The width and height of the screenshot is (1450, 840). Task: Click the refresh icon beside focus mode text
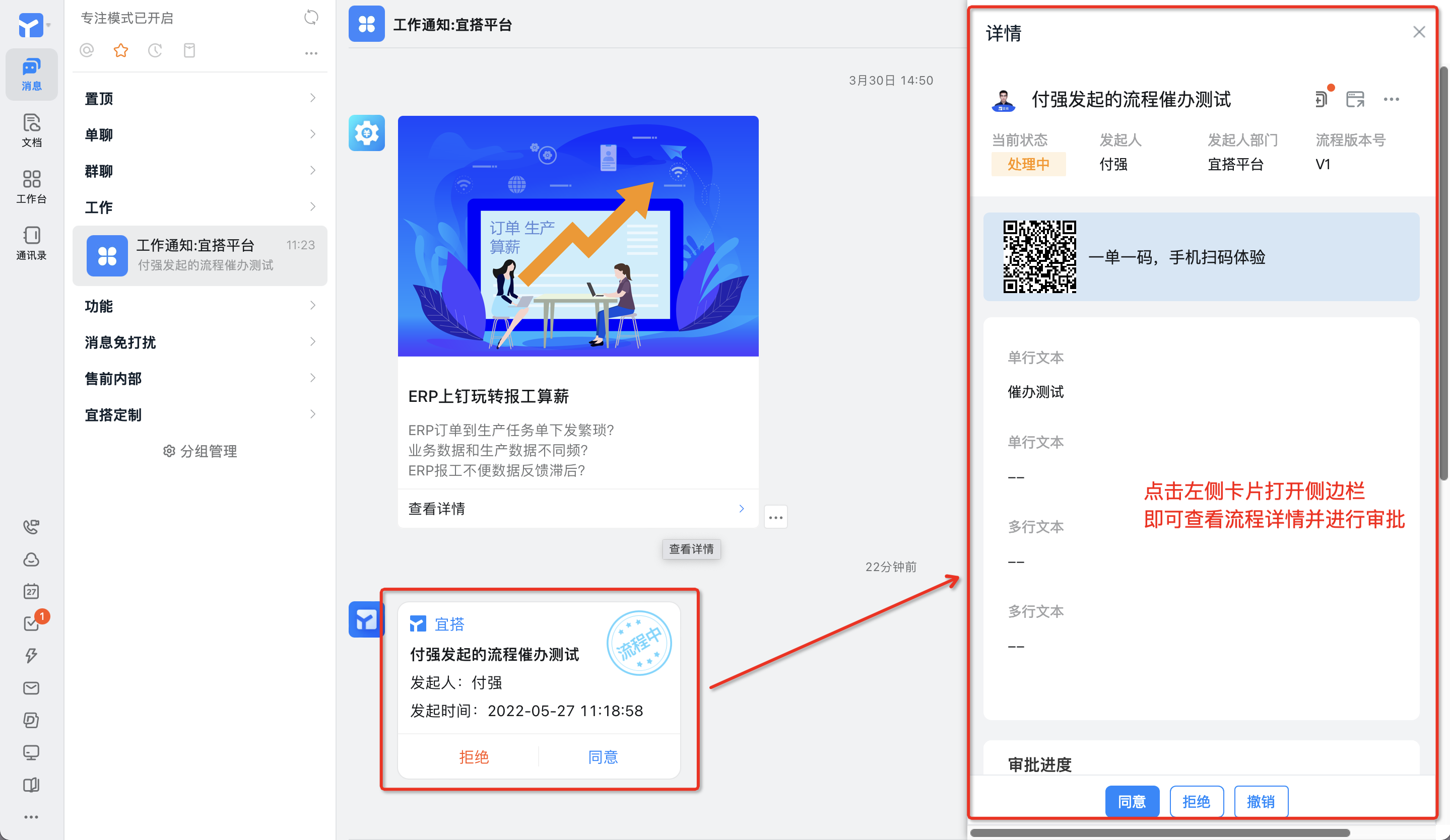311,18
